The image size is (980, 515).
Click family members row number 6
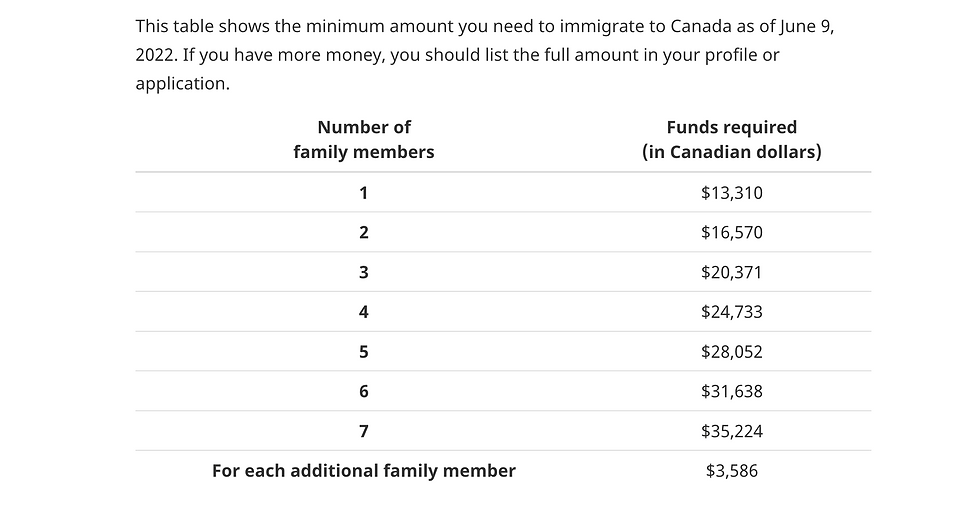[x=364, y=391]
